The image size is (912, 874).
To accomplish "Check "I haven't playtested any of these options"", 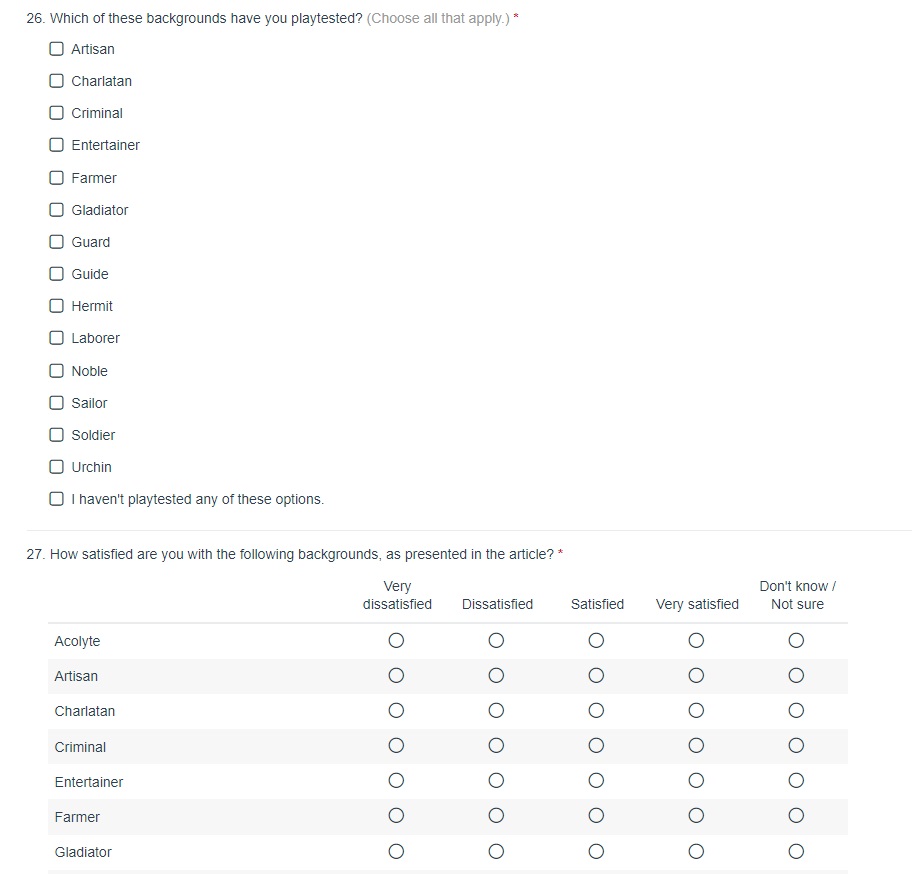I will (x=57, y=499).
